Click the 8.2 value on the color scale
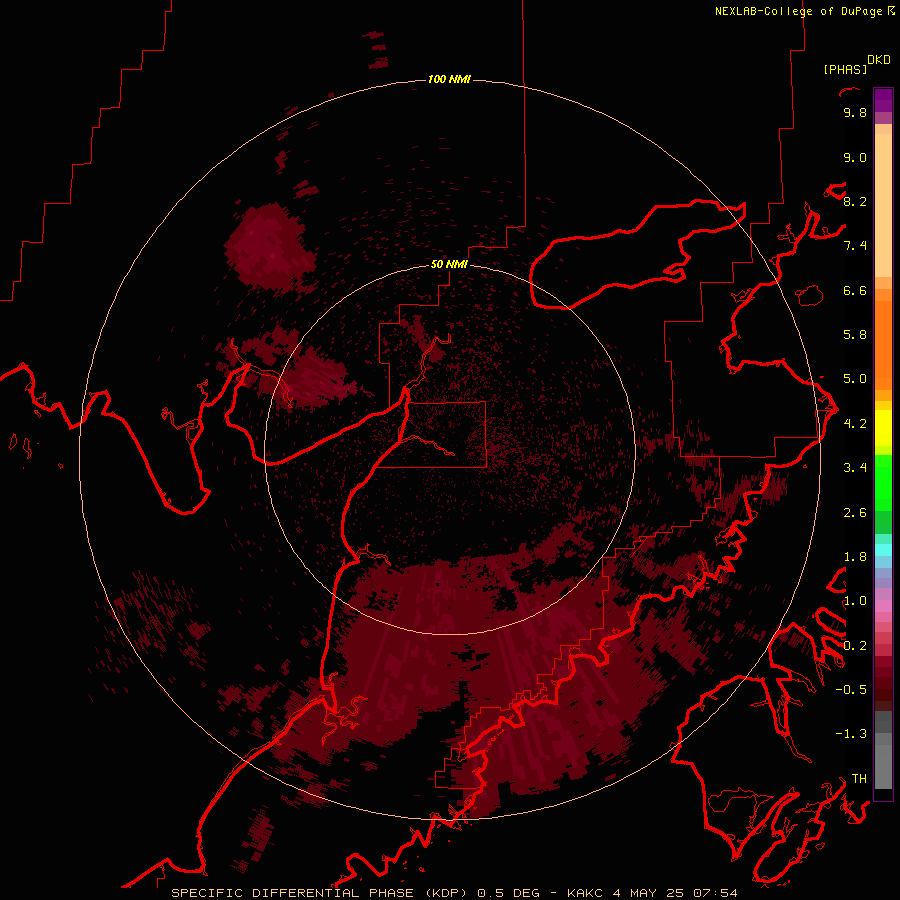This screenshot has width=900, height=900. click(x=855, y=201)
